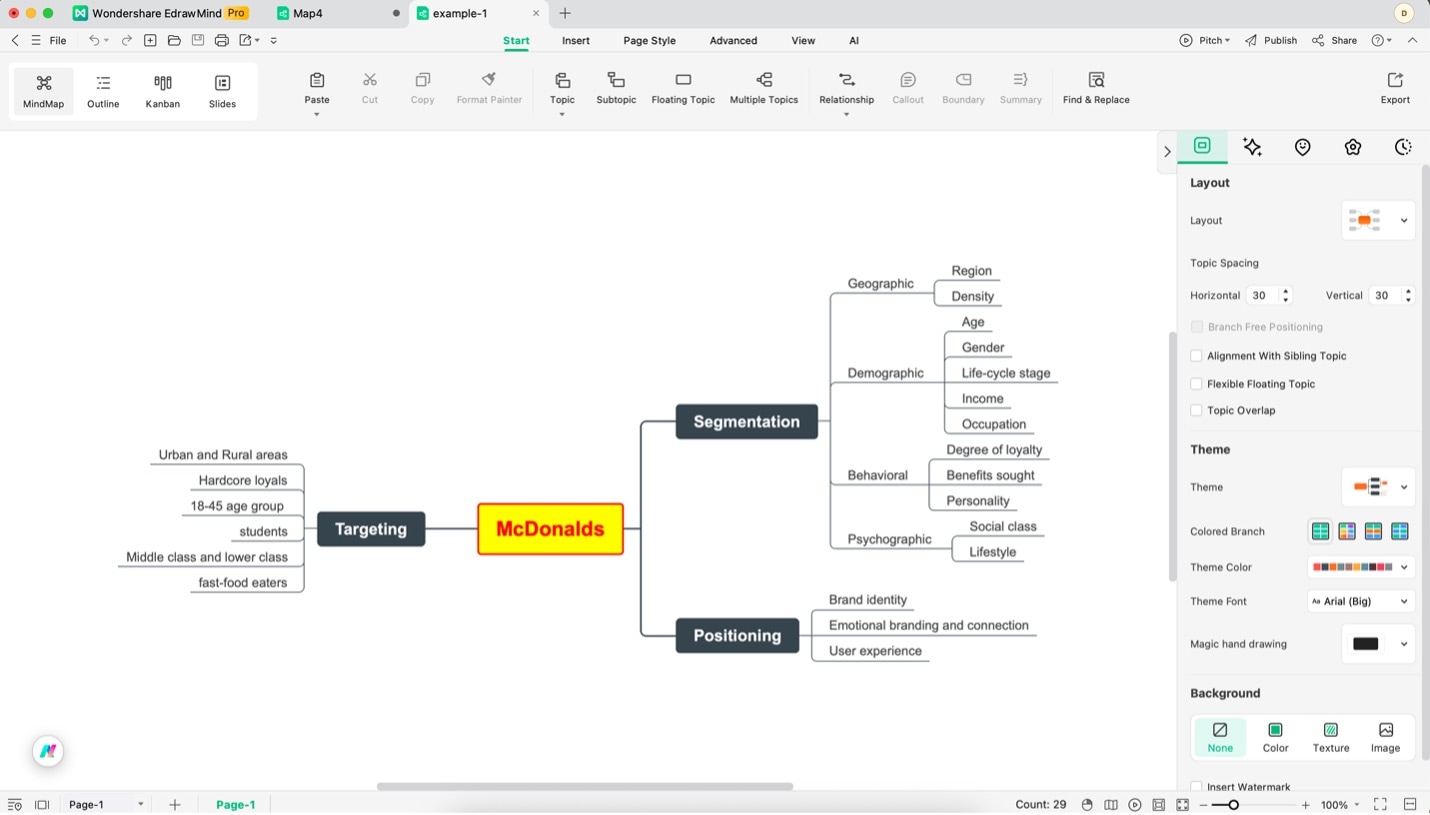Viewport: 1430px width, 815px height.
Task: Open the AI ribbon tab
Action: click(x=854, y=41)
